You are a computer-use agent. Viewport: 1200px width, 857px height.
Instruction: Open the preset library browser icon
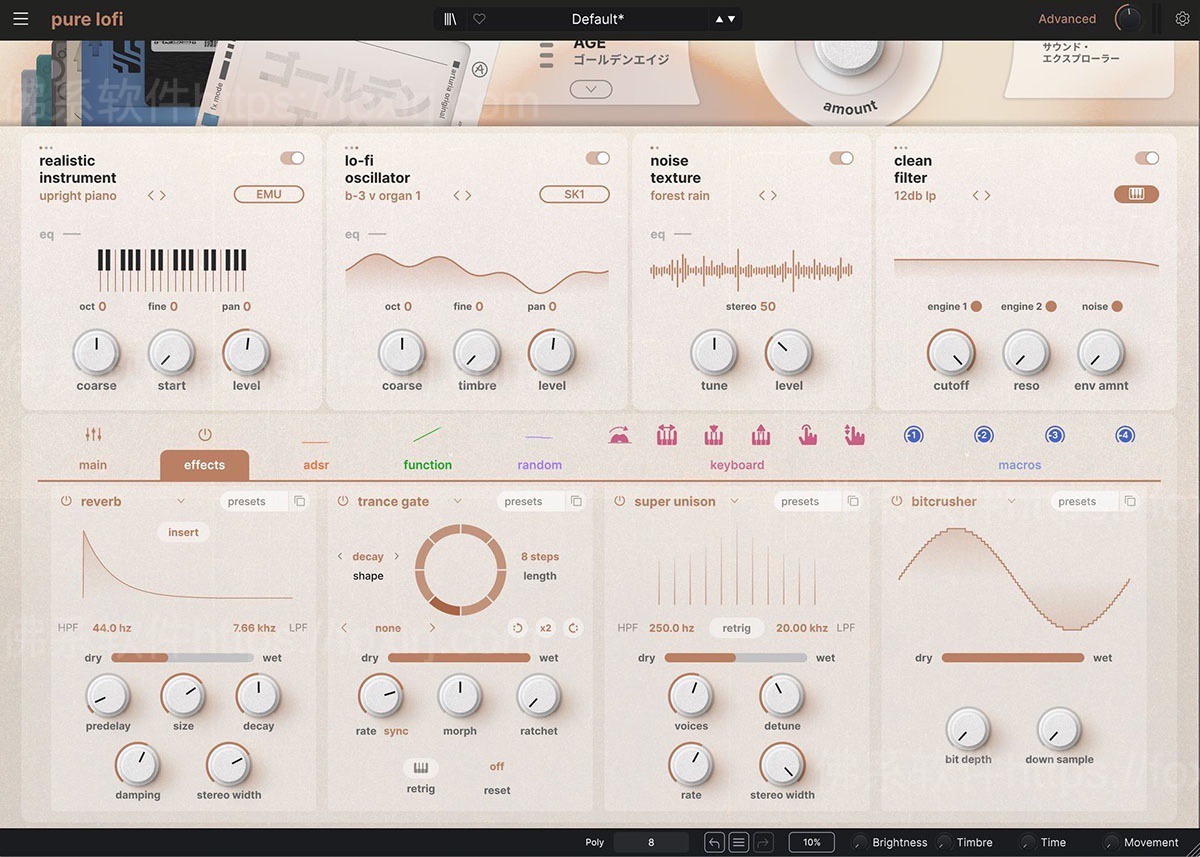(x=449, y=18)
